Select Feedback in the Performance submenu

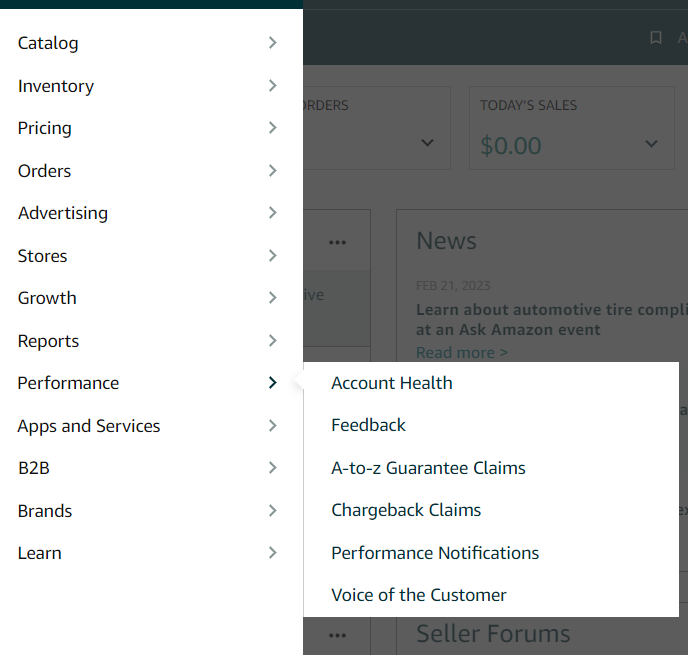(369, 425)
